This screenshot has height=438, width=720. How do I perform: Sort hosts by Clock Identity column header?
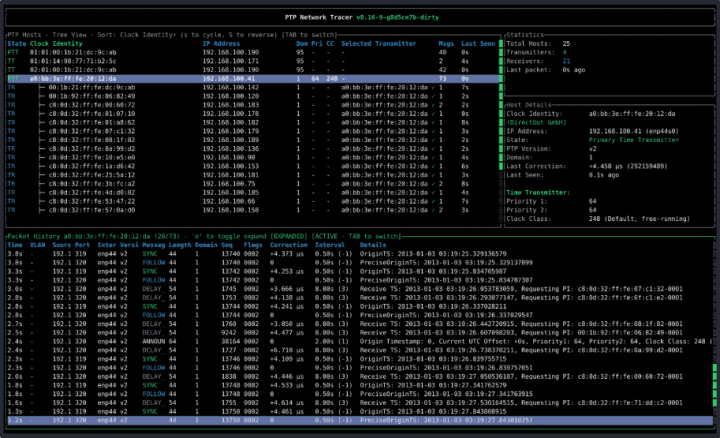click(x=56, y=43)
